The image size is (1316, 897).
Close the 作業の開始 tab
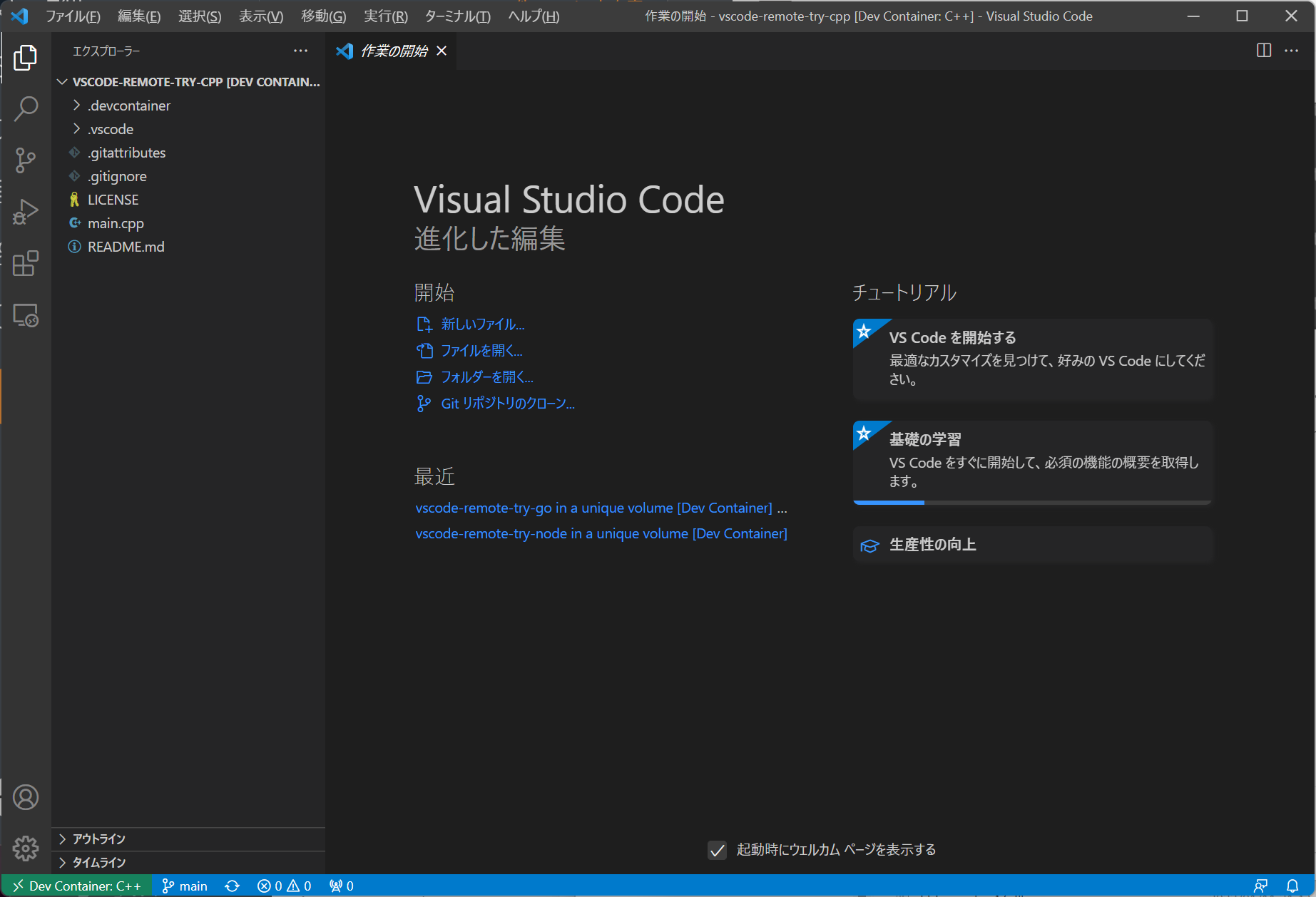click(442, 51)
